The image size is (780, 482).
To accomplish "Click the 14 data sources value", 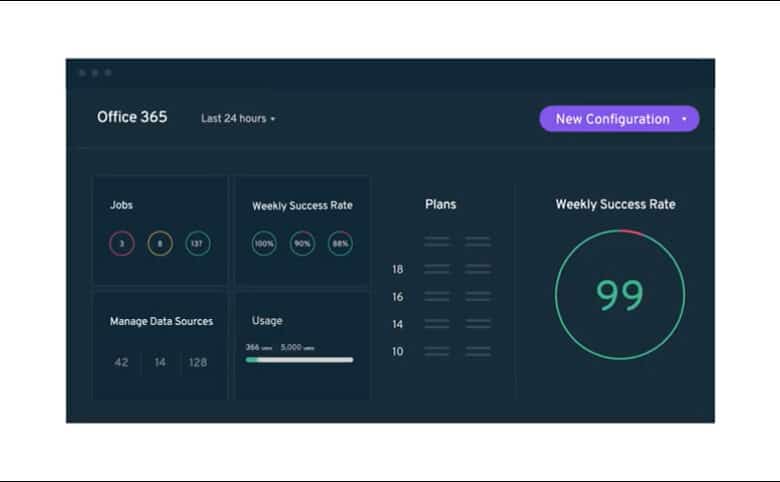I will 160,363.
